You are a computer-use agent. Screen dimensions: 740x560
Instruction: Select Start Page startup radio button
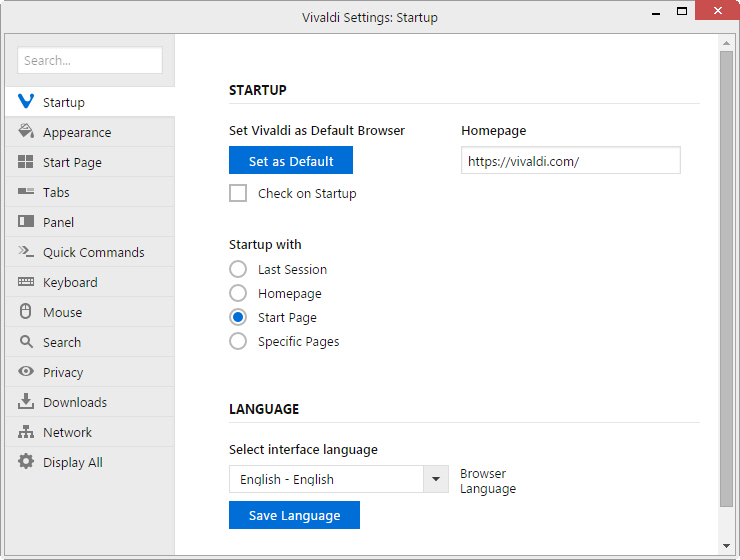238,318
